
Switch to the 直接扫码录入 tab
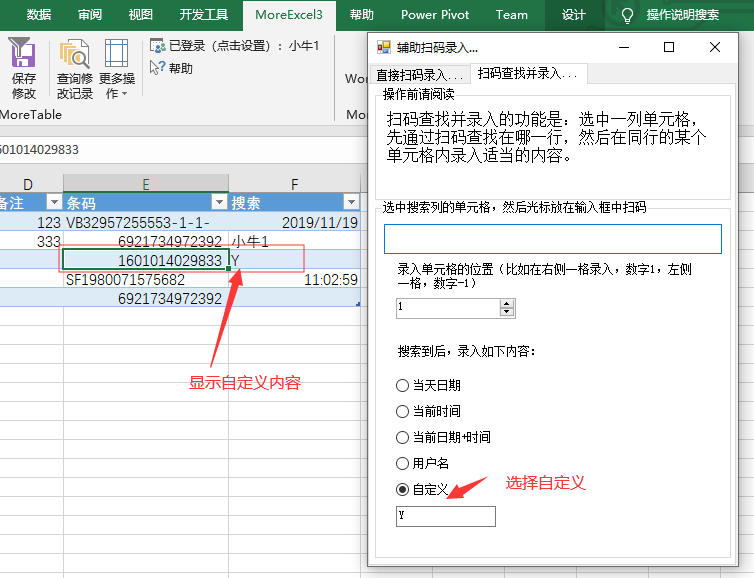coord(419,75)
